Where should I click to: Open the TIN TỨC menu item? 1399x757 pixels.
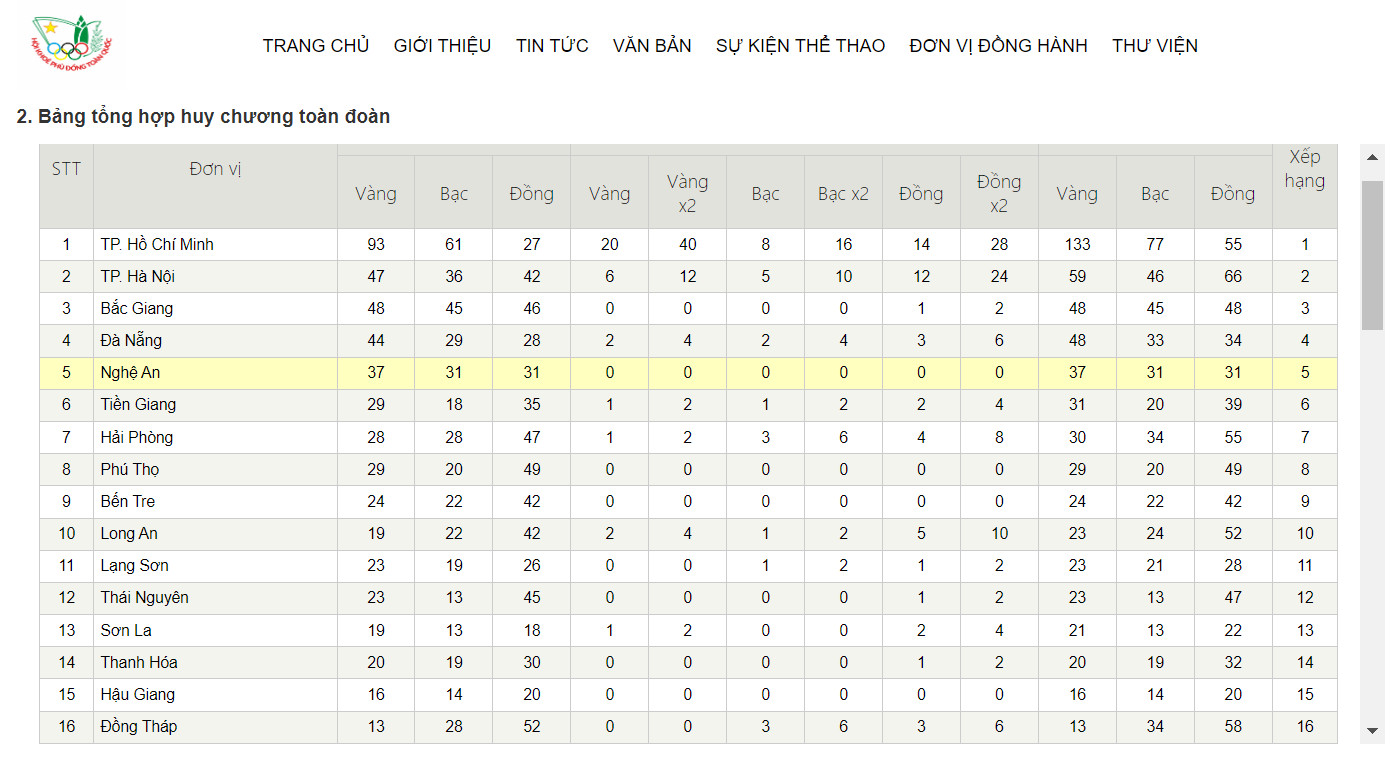pyautogui.click(x=552, y=46)
